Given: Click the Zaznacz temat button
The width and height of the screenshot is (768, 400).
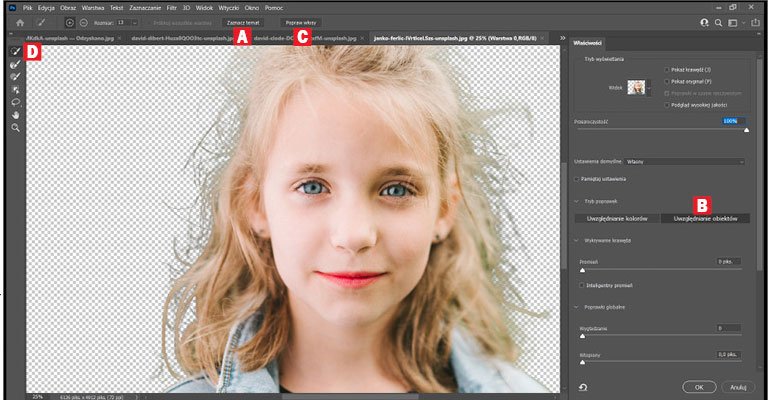Looking at the screenshot, I should coord(243,23).
